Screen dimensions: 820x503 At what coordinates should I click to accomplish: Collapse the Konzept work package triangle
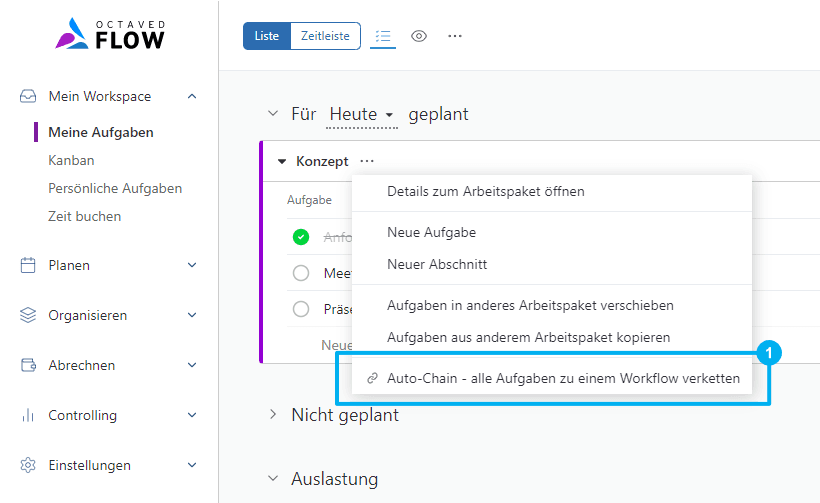click(x=282, y=161)
